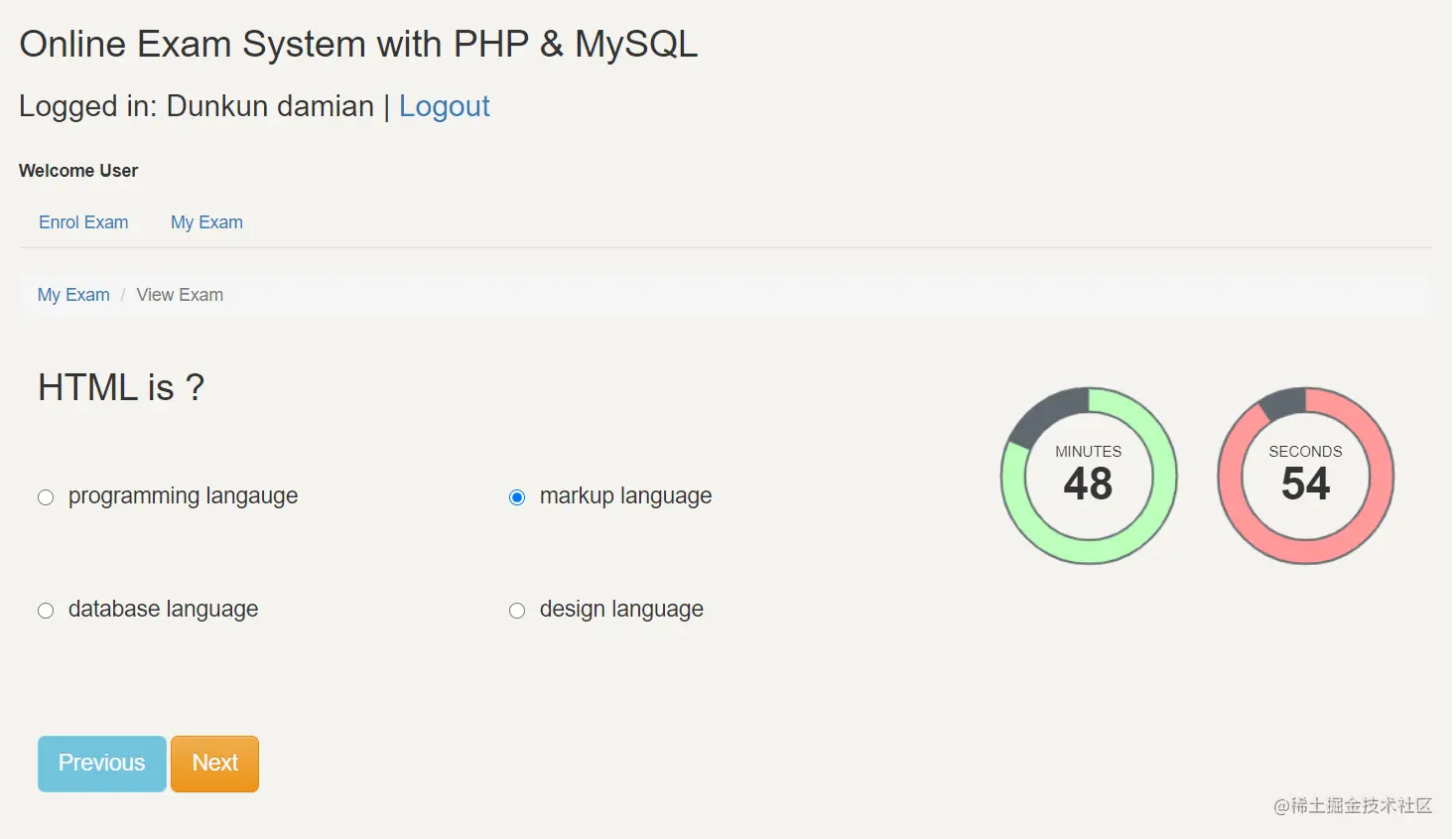This screenshot has width=1456, height=839.
Task: Click the 'HTML is ?' question heading
Action: point(121,387)
